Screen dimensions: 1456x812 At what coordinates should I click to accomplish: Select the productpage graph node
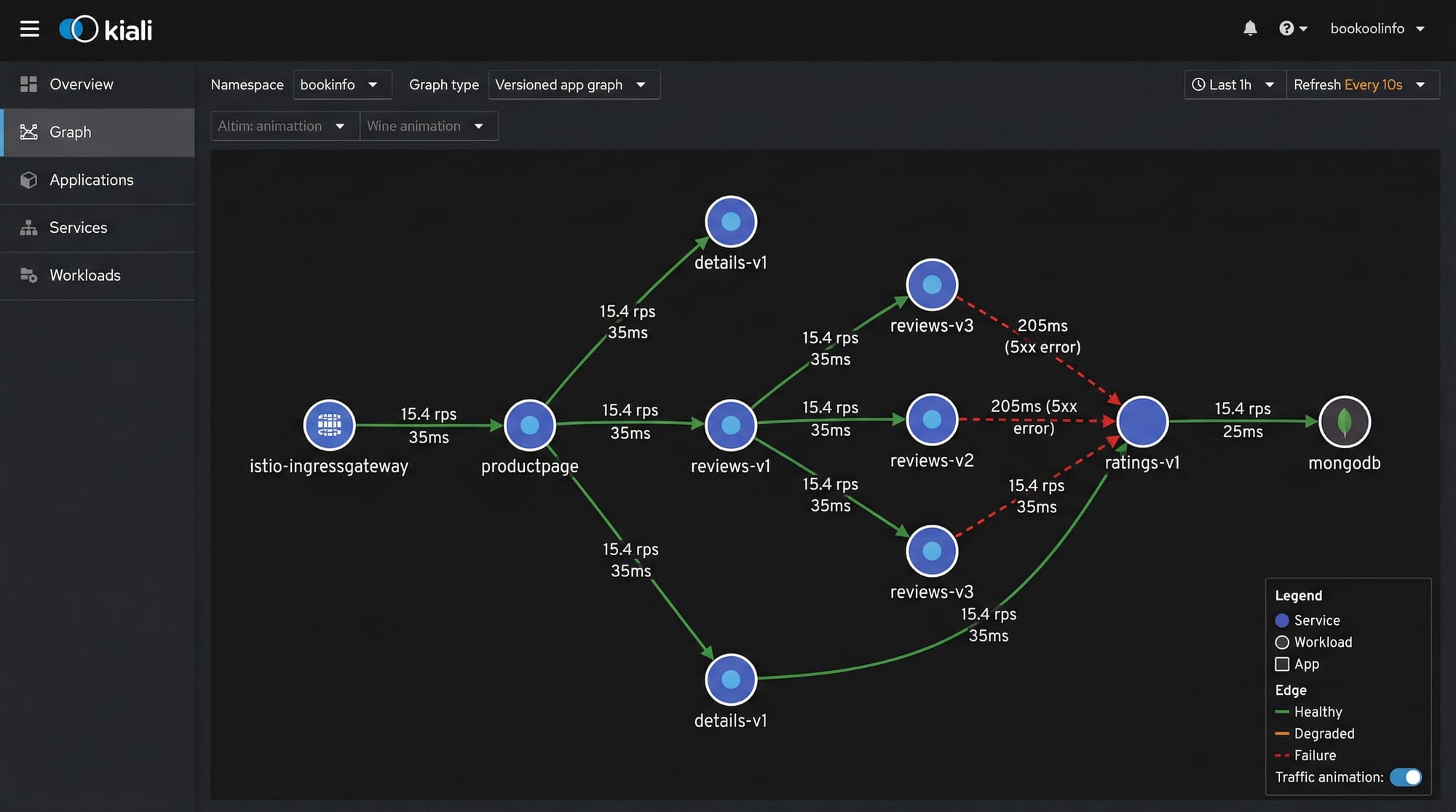(x=529, y=425)
